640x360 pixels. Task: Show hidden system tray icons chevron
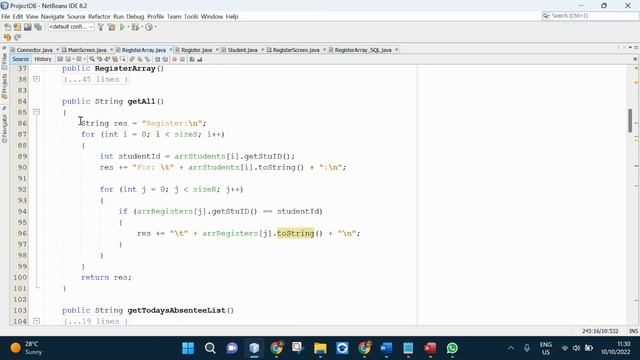(x=511, y=348)
